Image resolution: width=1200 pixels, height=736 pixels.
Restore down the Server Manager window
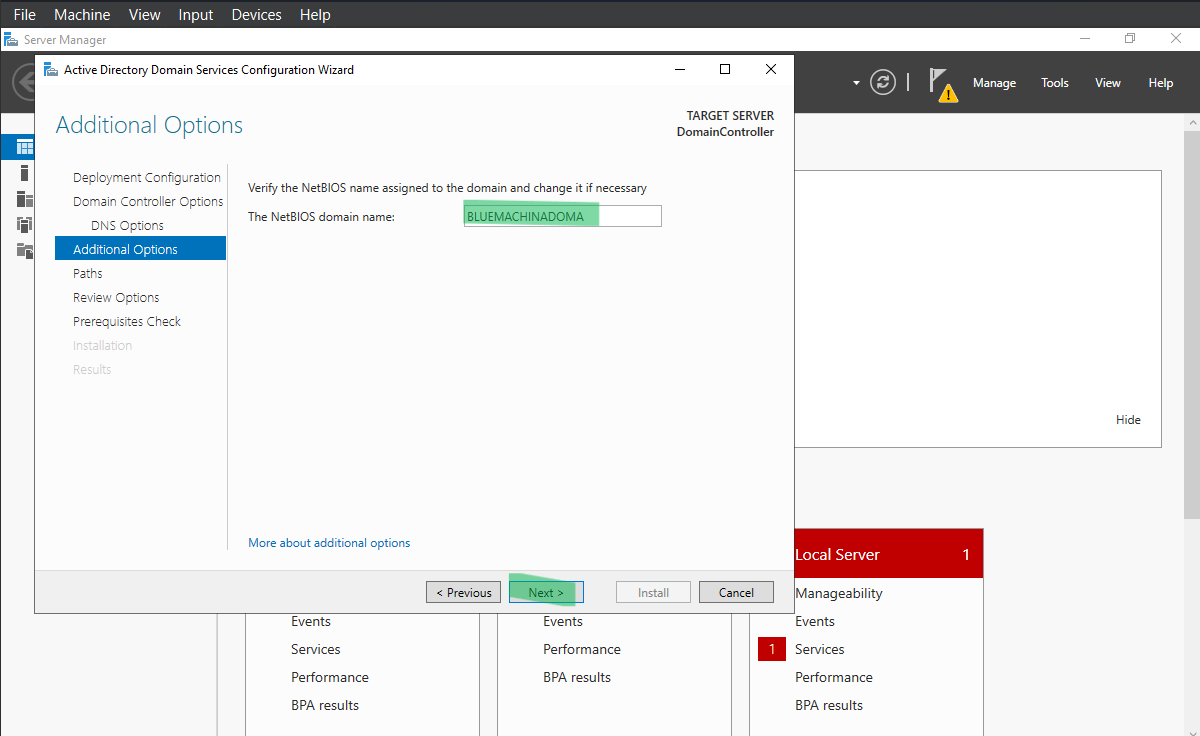point(1130,39)
